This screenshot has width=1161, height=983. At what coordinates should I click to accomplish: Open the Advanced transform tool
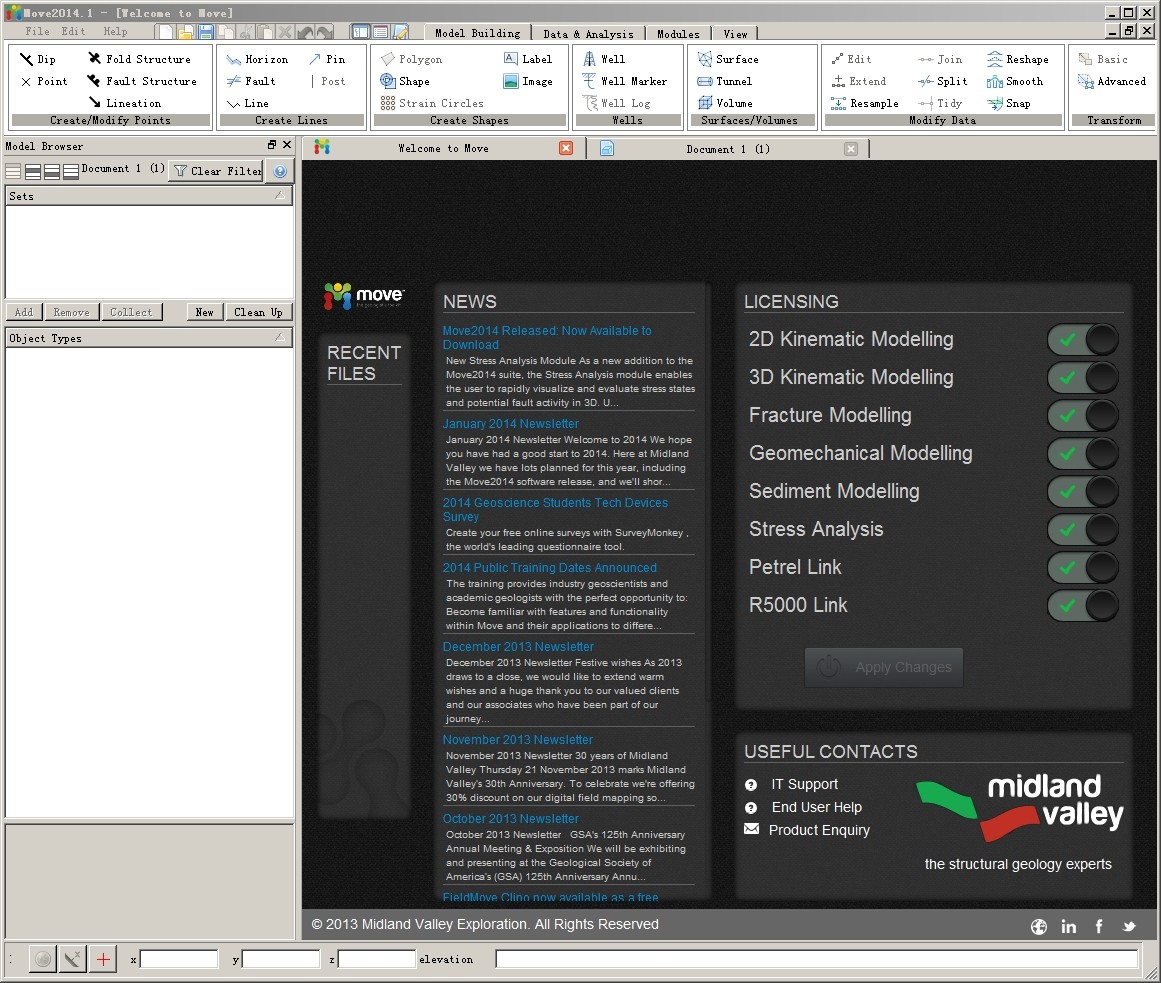1112,81
